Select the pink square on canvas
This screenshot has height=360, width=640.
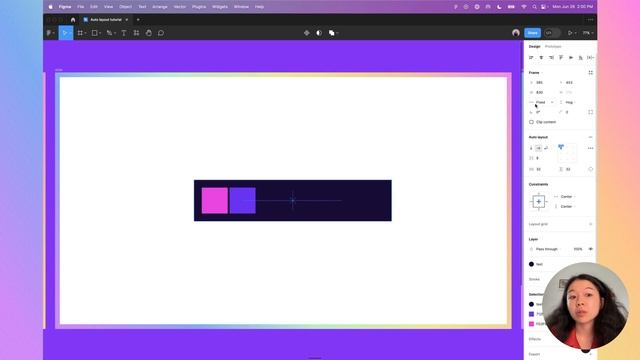pyautogui.click(x=215, y=200)
